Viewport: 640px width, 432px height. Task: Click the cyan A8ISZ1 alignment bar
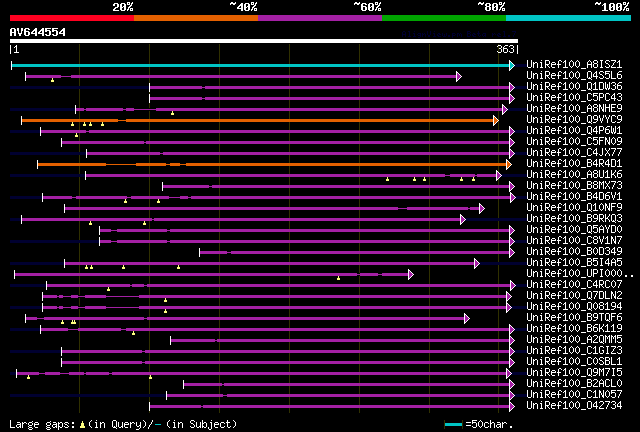tap(260, 65)
